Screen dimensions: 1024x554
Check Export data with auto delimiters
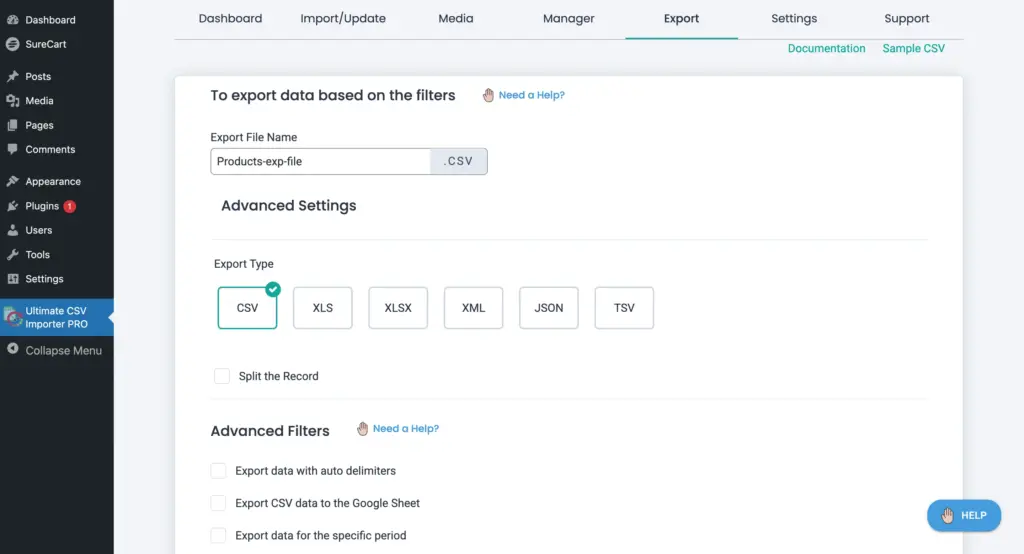218,470
